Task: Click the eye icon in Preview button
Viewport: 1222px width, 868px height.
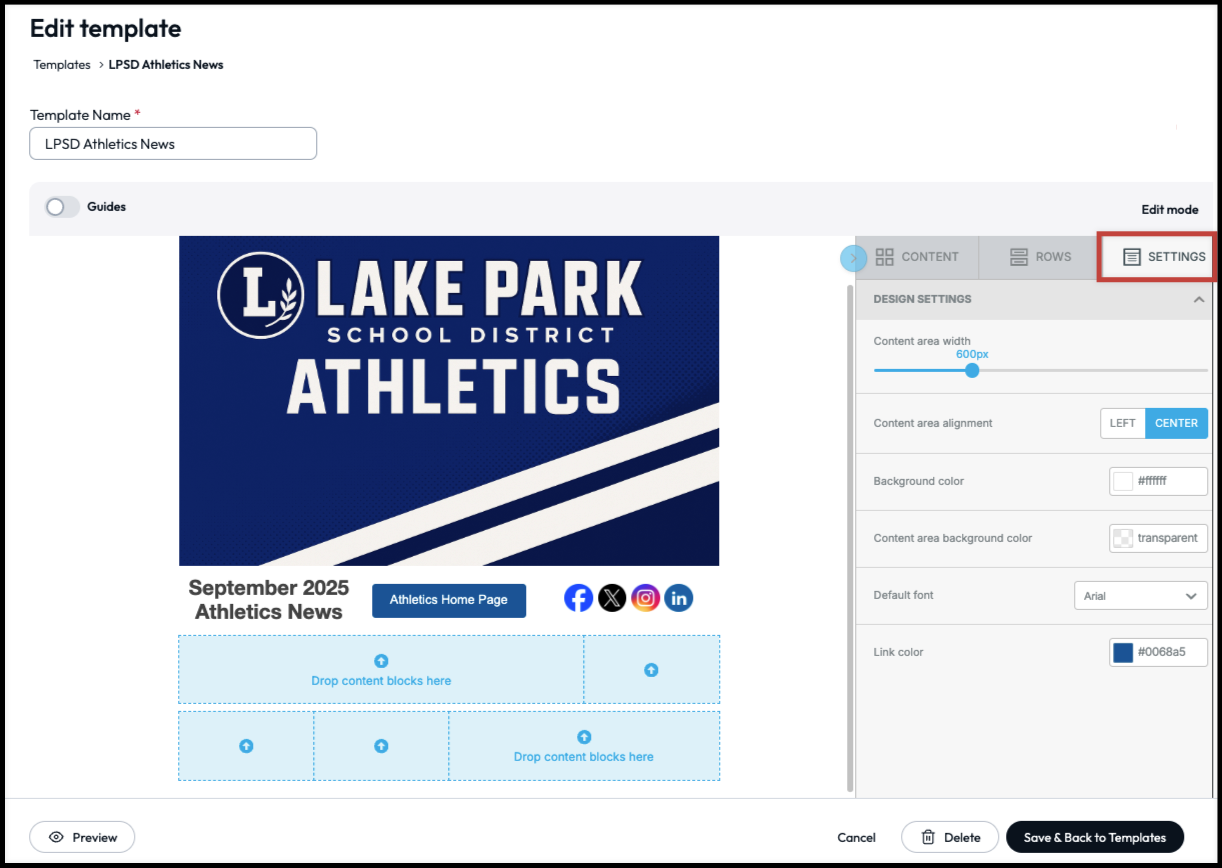Action: pos(56,837)
